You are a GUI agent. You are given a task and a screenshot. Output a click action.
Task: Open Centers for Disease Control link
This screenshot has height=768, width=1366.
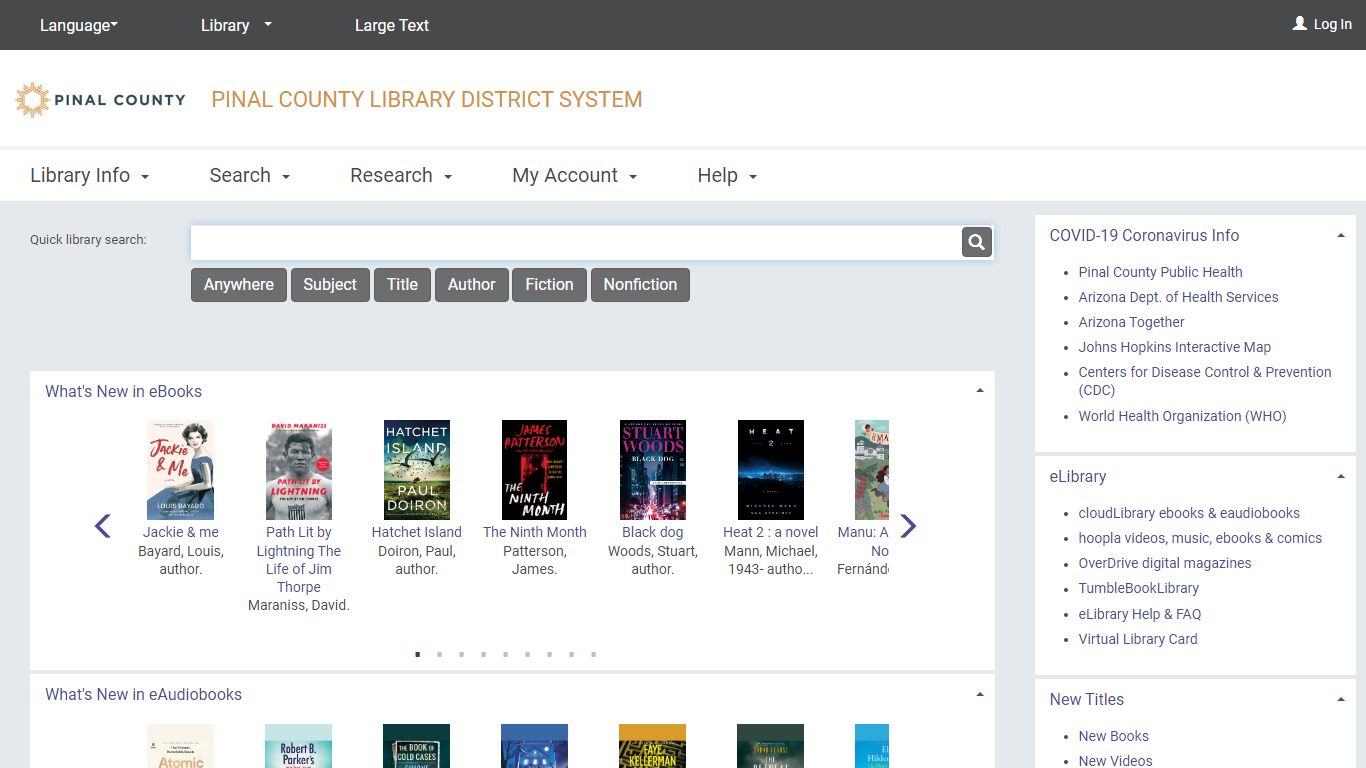(1204, 381)
